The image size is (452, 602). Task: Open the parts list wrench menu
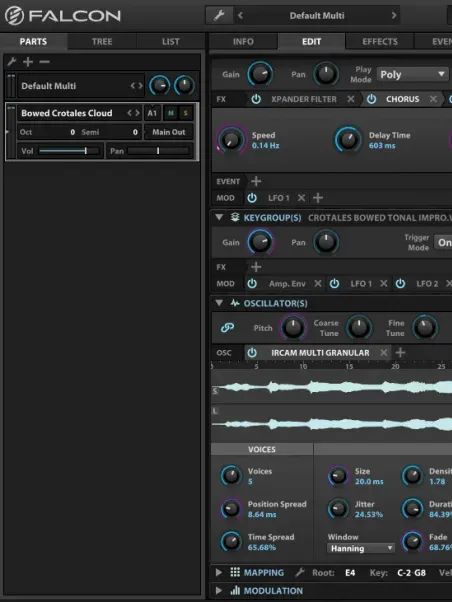point(12,61)
